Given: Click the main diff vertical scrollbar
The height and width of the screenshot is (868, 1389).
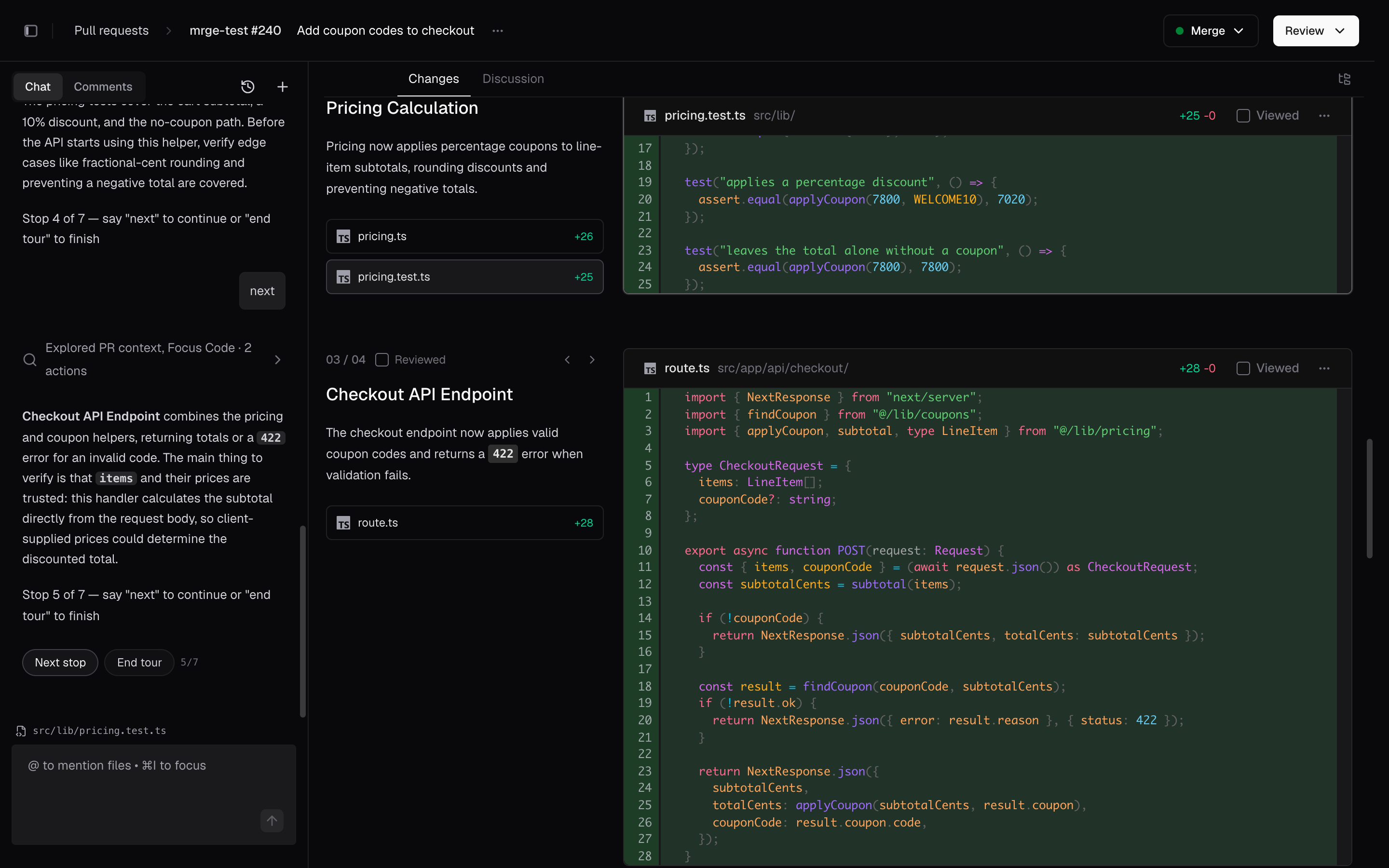Looking at the screenshot, I should pos(1370,498).
